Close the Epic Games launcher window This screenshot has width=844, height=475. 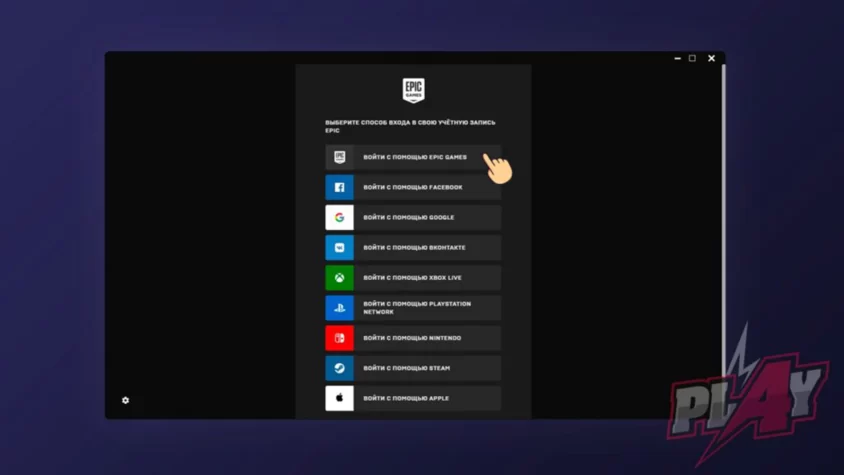(x=712, y=58)
